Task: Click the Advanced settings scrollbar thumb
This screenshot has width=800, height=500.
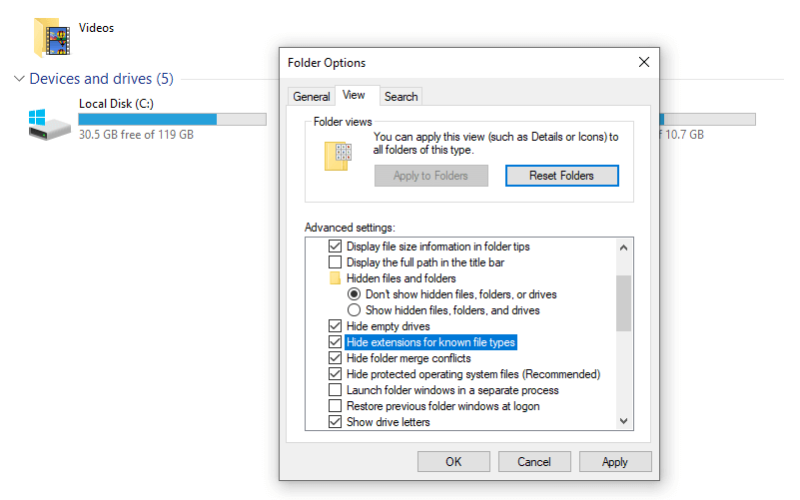Action: [x=623, y=303]
